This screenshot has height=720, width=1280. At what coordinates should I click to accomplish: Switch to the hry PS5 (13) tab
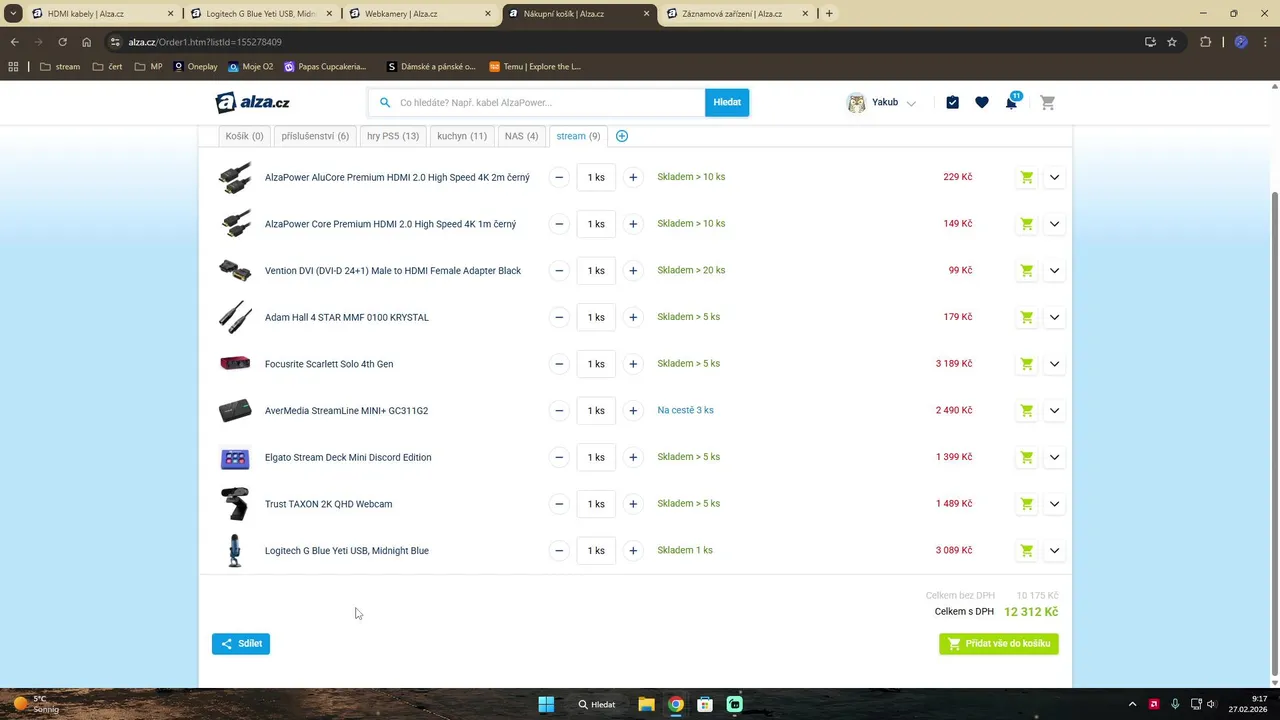[393, 136]
